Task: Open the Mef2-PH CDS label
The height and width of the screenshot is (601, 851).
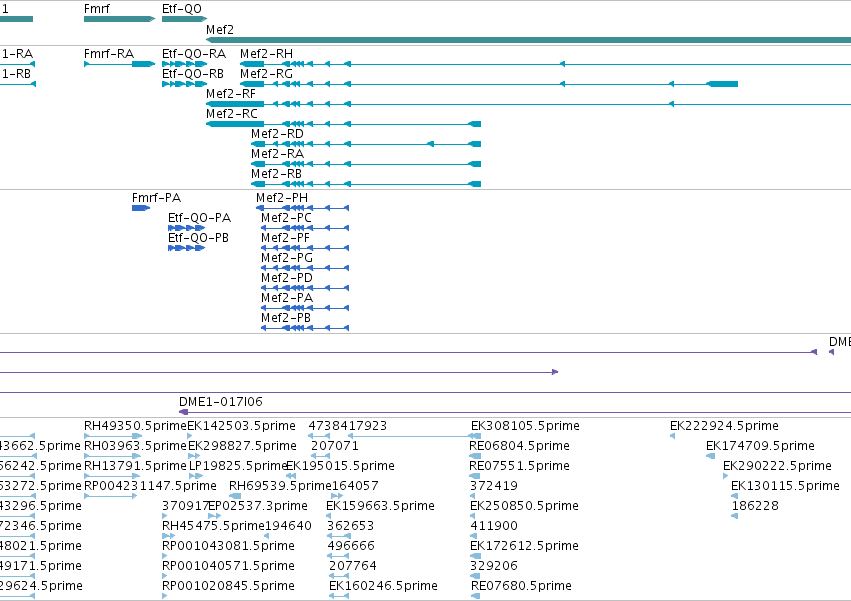Action: [282, 198]
